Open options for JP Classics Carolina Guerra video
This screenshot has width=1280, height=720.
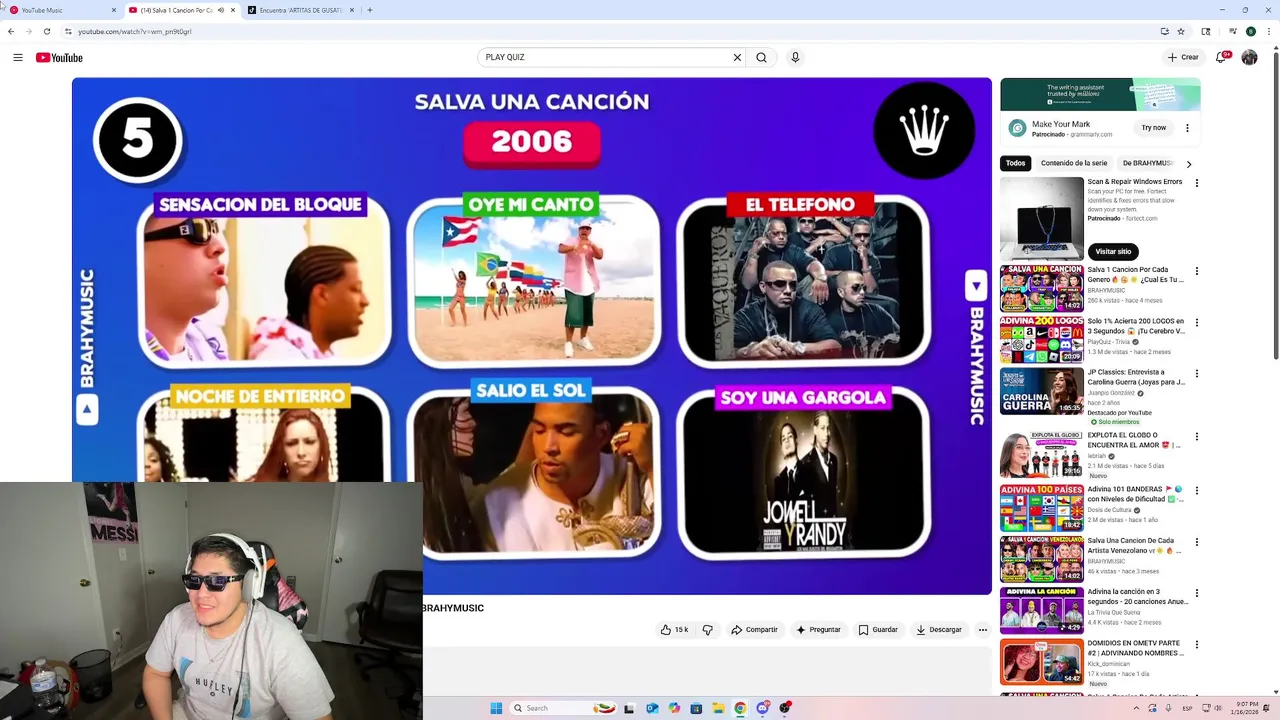coord(1196,374)
